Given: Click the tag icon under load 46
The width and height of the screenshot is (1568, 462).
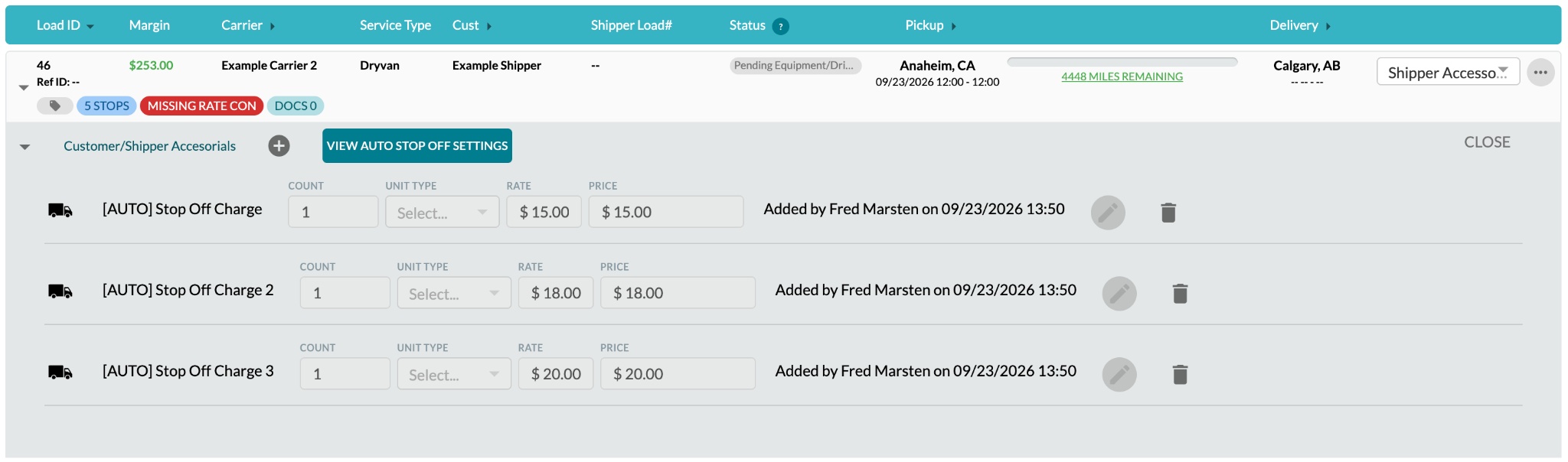Looking at the screenshot, I should point(55,106).
